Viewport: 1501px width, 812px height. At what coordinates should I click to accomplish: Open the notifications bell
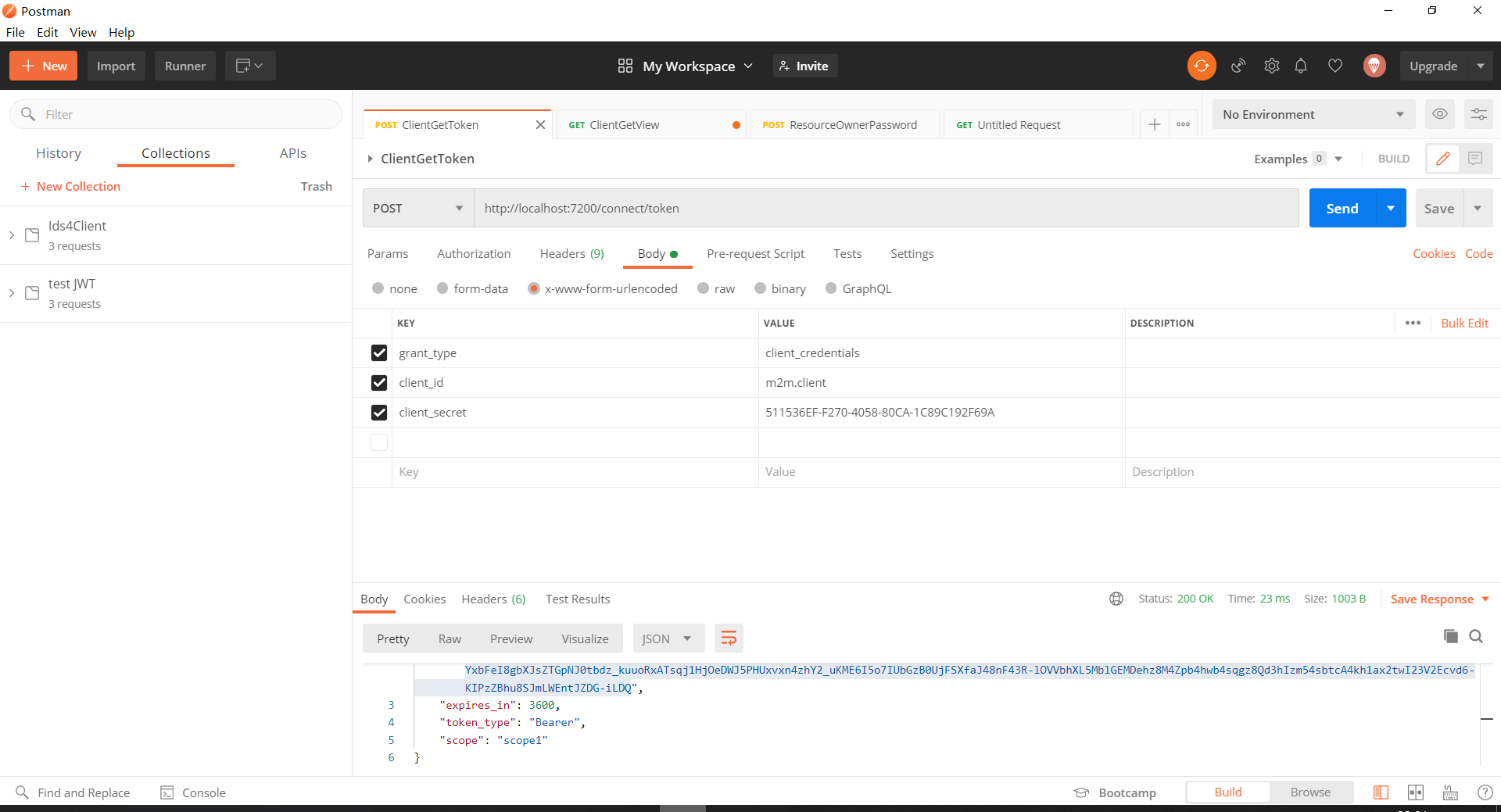coord(1301,66)
